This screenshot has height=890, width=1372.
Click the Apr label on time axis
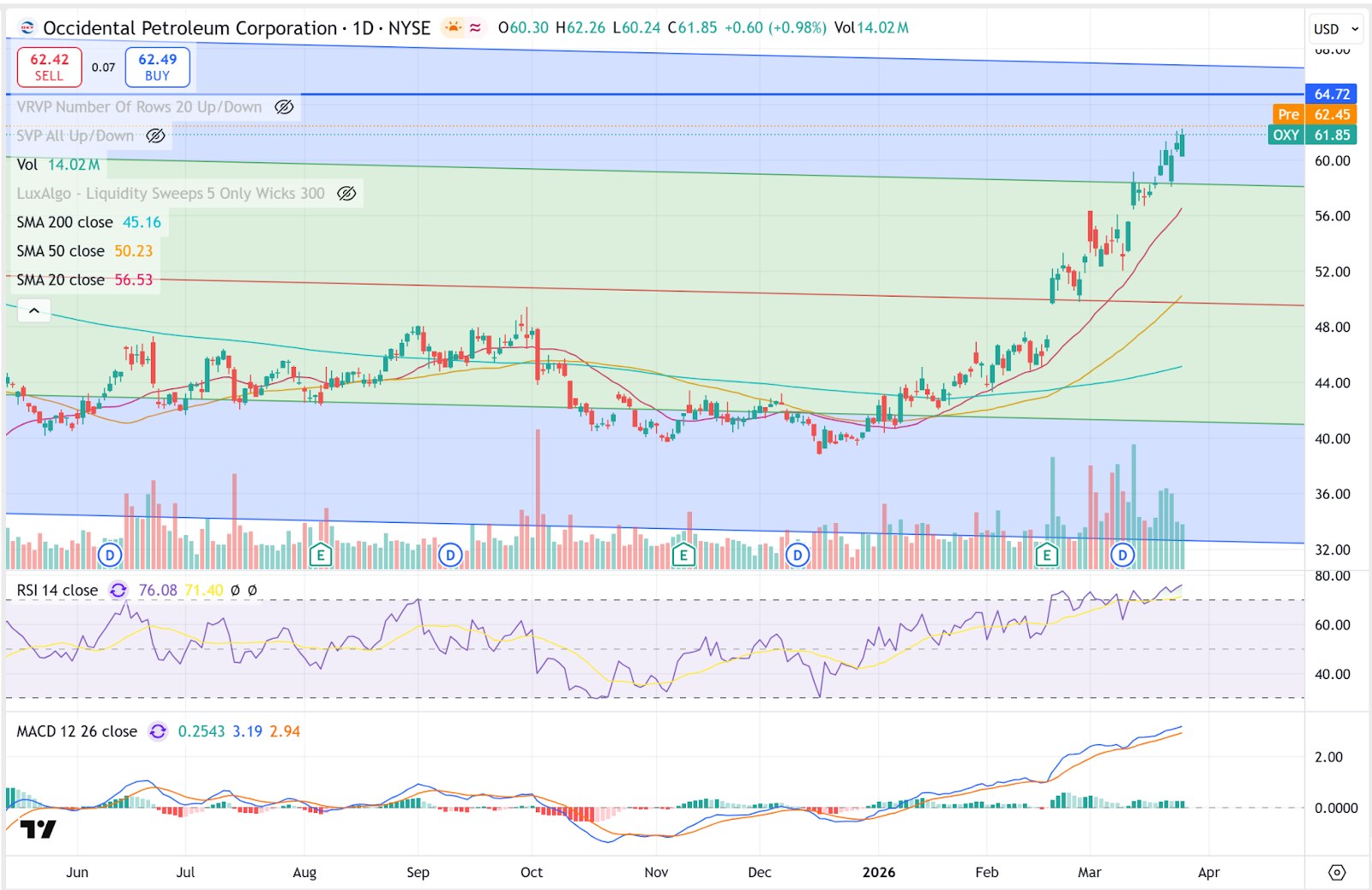click(1208, 872)
